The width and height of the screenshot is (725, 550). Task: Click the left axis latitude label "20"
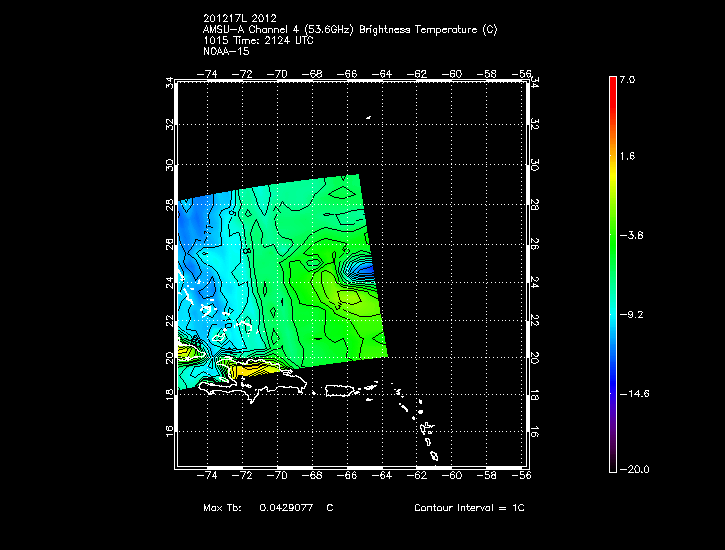(170, 358)
